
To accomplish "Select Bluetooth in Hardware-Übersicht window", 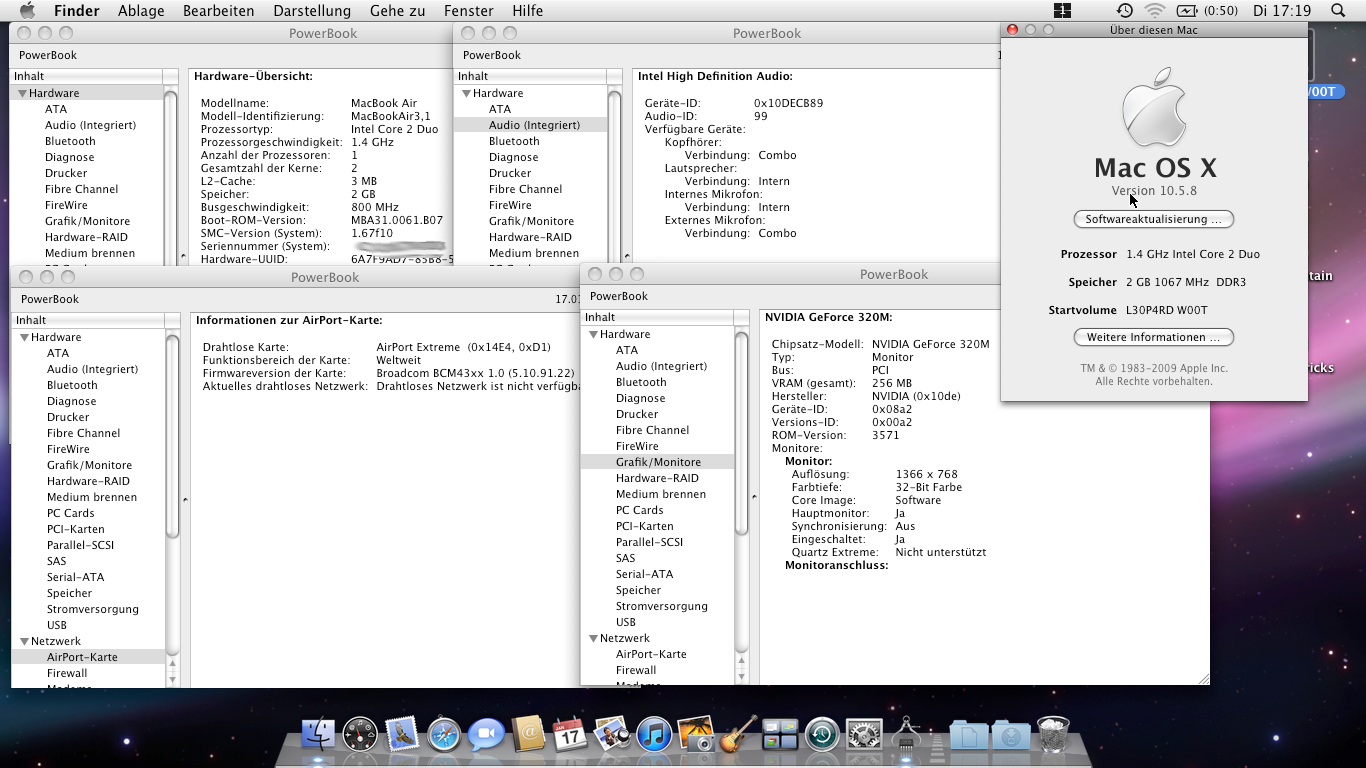I will coord(70,141).
